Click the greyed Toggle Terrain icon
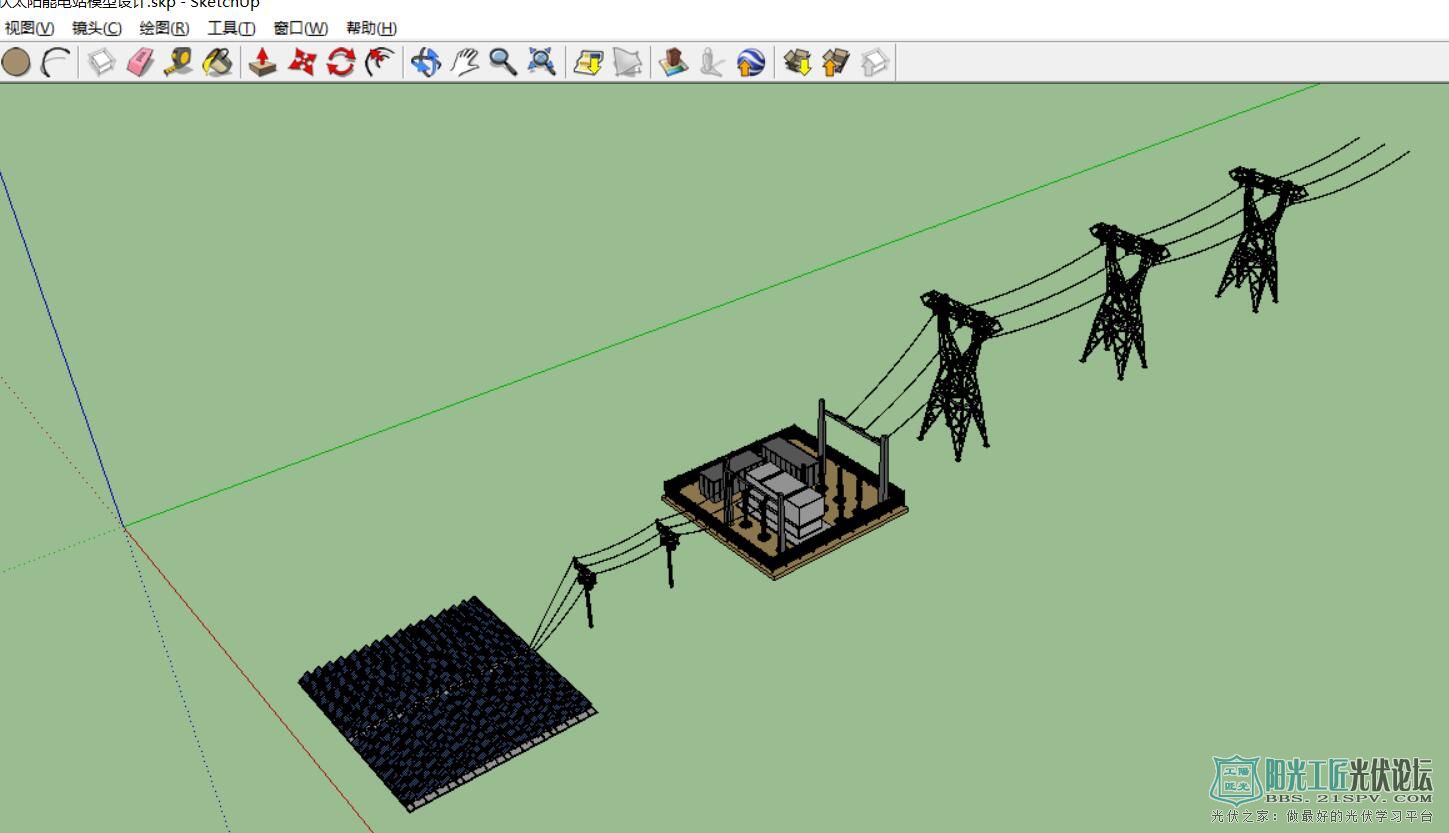The image size is (1449, 833). click(x=627, y=62)
